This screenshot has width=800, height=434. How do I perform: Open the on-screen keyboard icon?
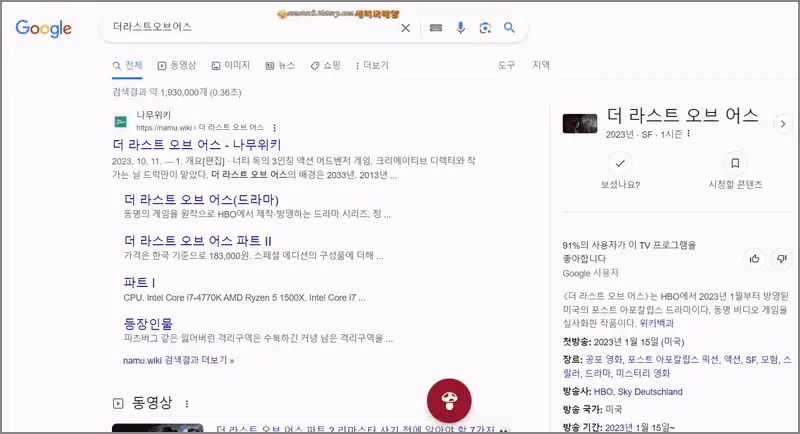click(436, 28)
